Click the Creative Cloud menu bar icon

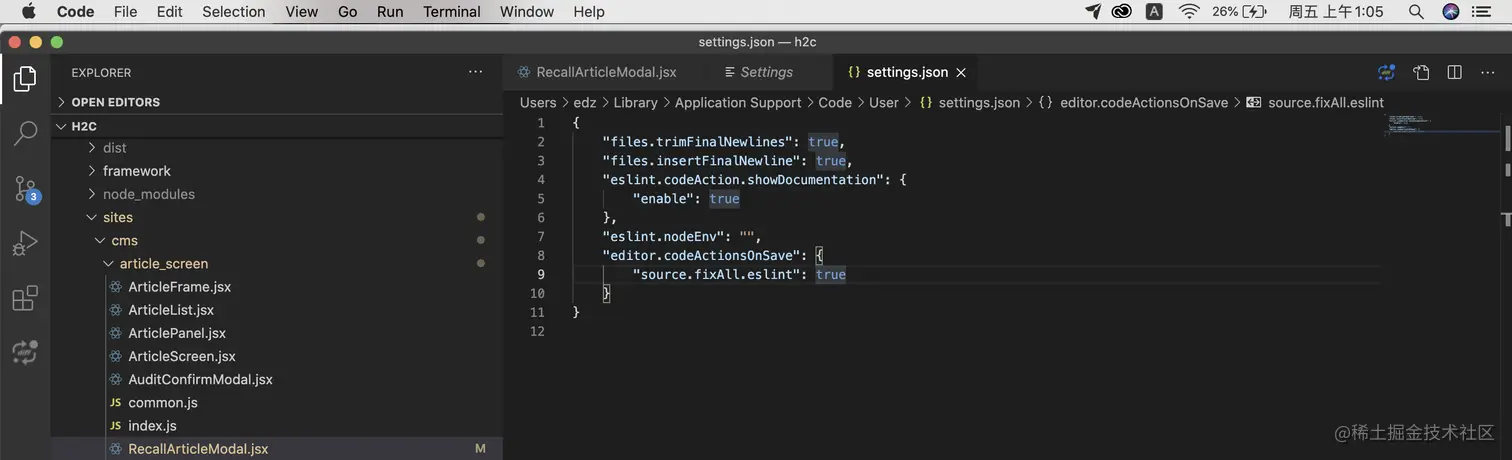(1122, 12)
